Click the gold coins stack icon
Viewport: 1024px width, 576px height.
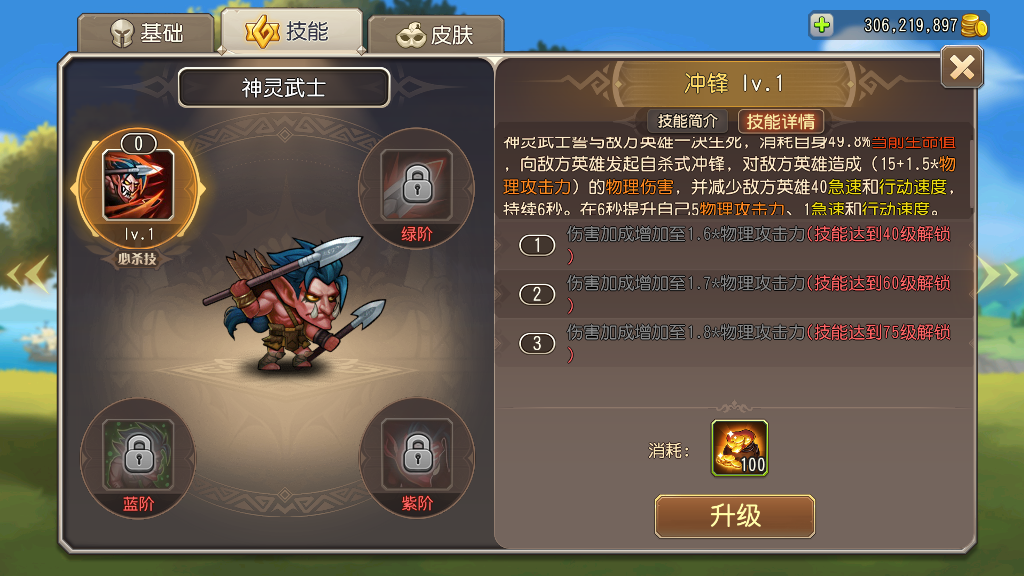(974, 26)
